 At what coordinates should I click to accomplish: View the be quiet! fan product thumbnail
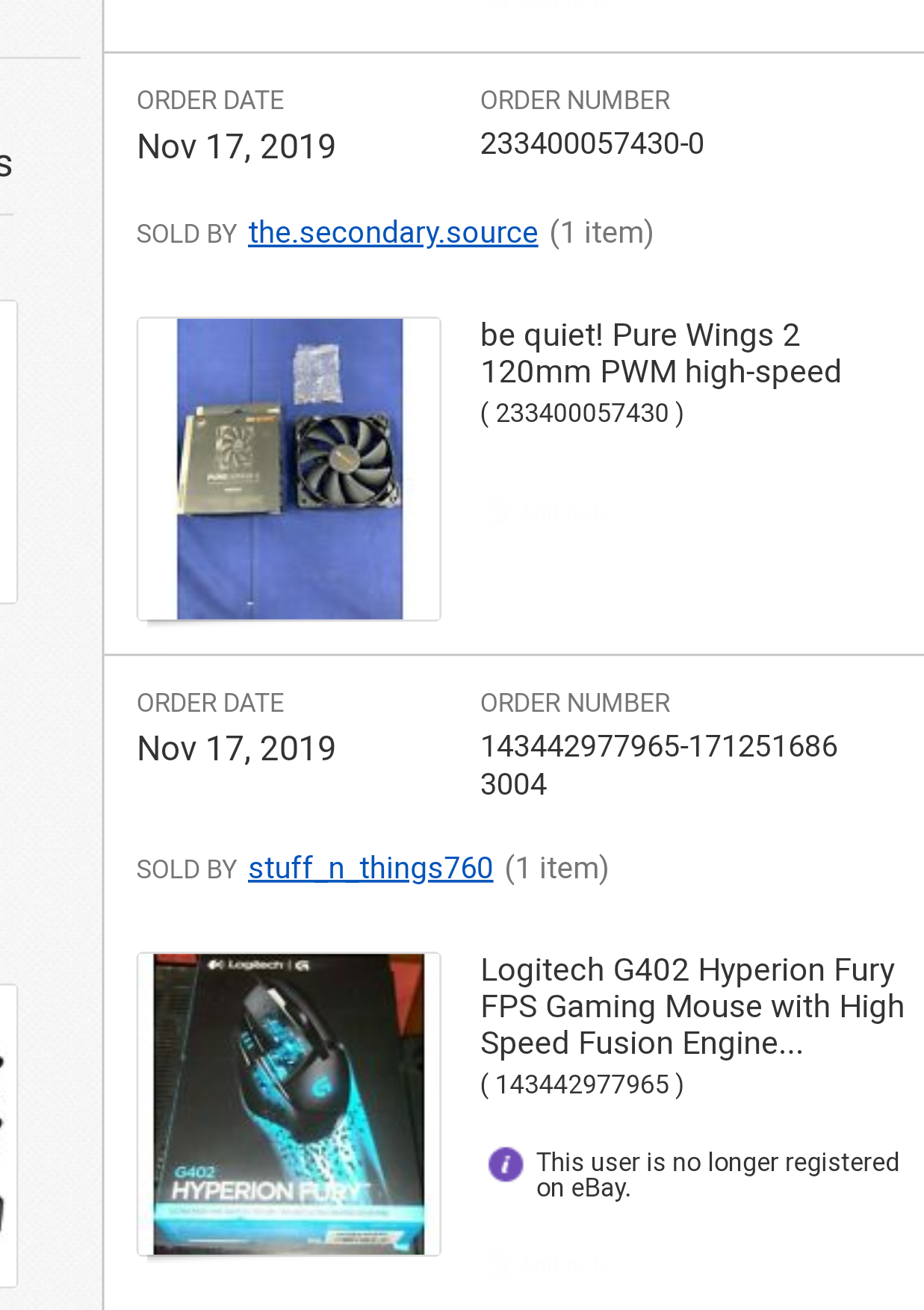(x=289, y=469)
